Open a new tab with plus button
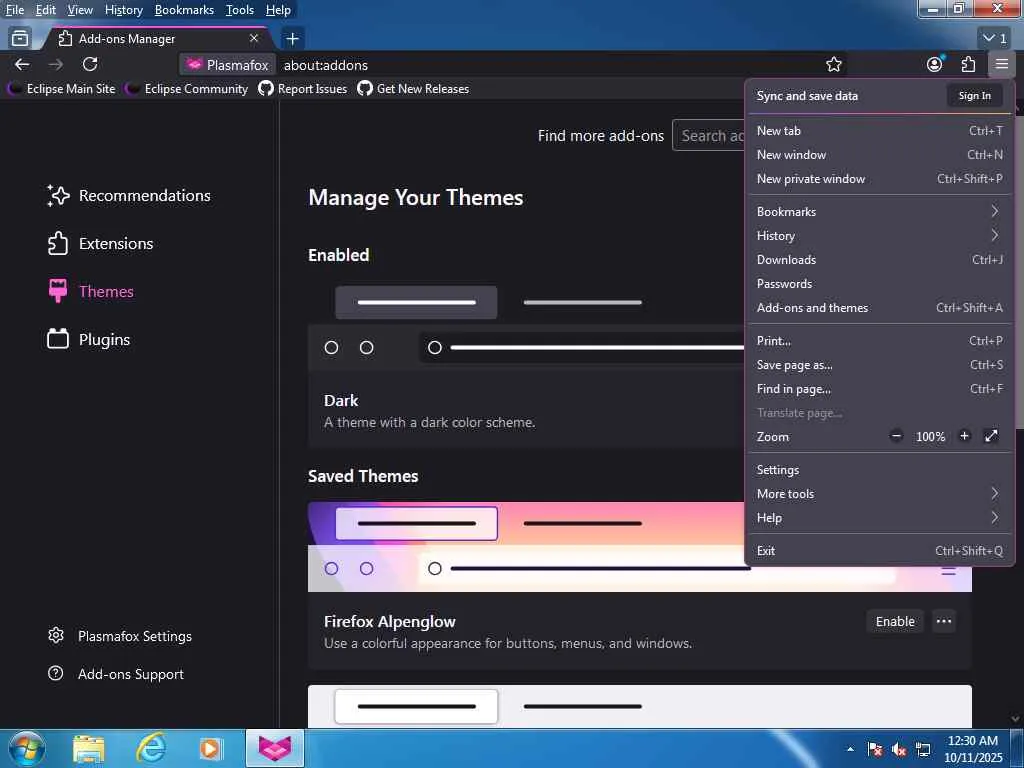Image resolution: width=1024 pixels, height=768 pixels. click(x=293, y=39)
